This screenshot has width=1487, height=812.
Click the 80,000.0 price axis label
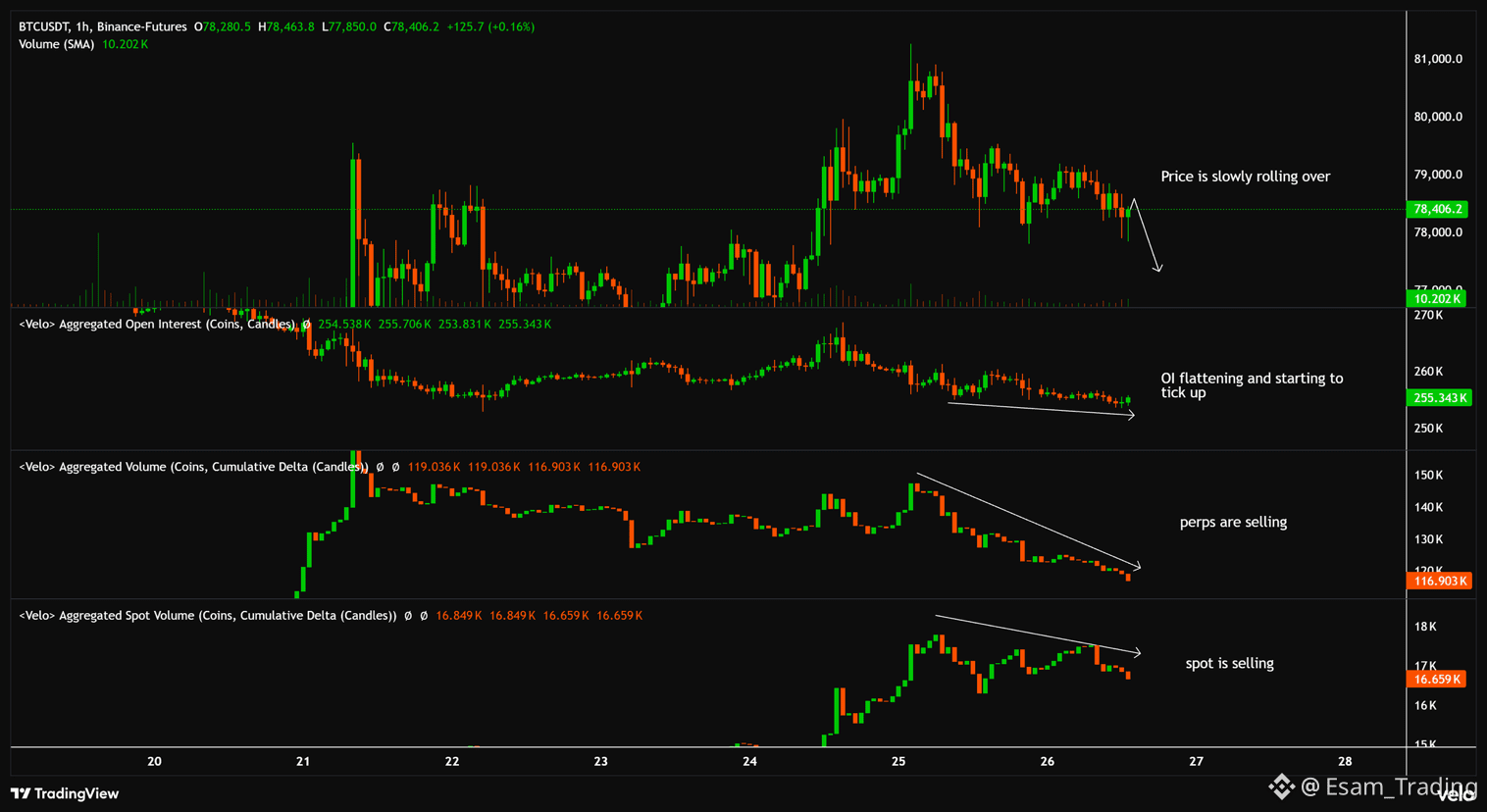(x=1438, y=117)
